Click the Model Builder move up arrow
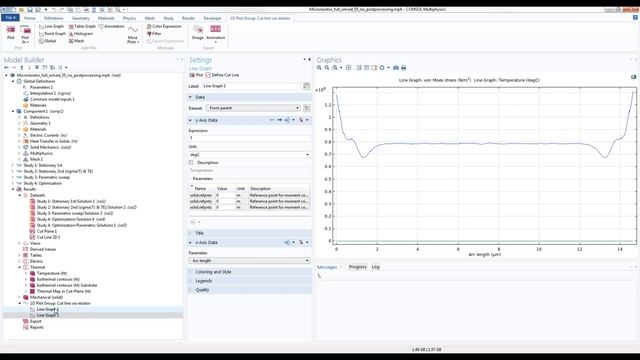The width and height of the screenshot is (640, 360). pyautogui.click(x=22, y=68)
